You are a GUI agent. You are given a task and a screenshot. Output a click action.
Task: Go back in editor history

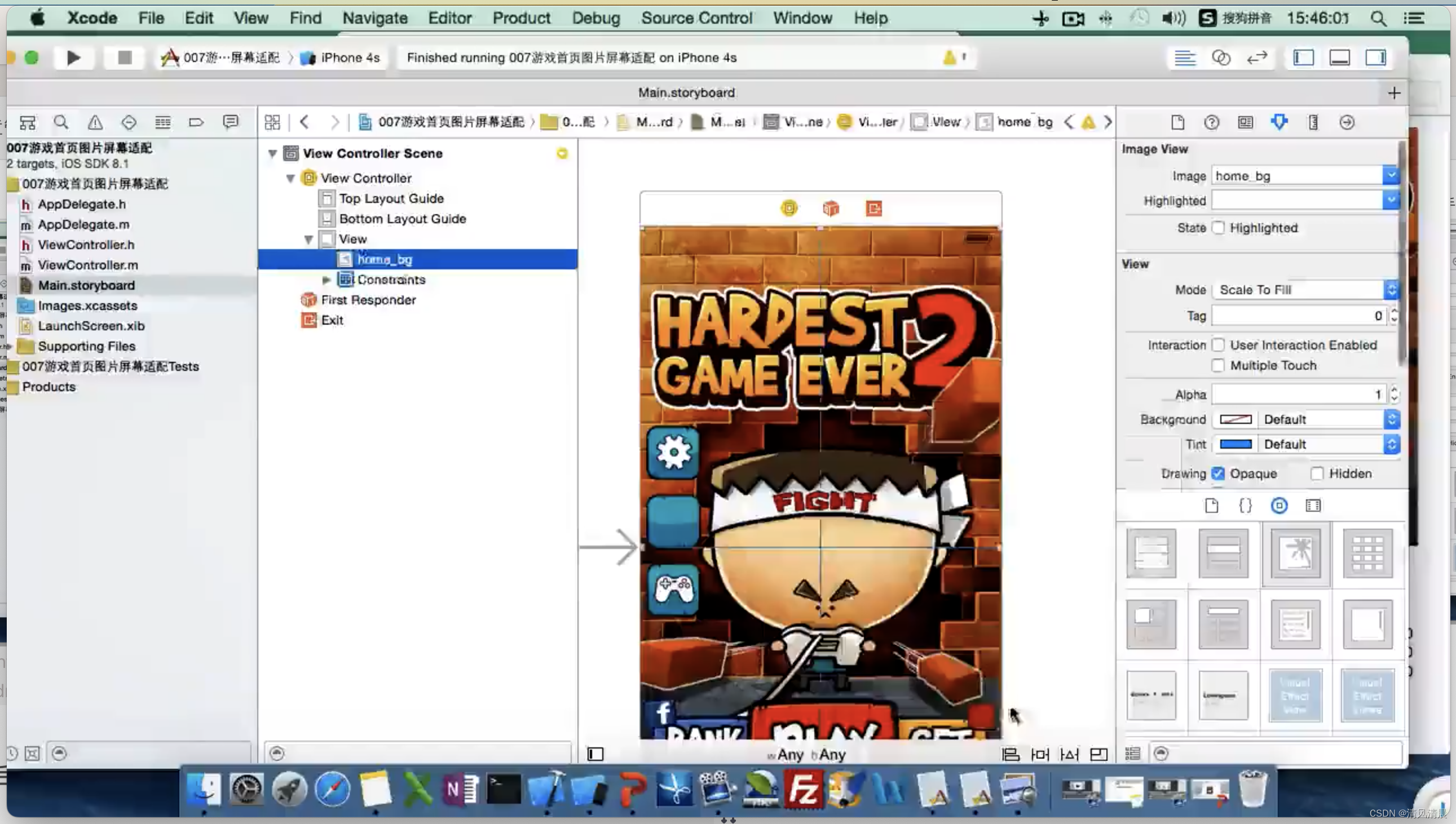(305, 122)
